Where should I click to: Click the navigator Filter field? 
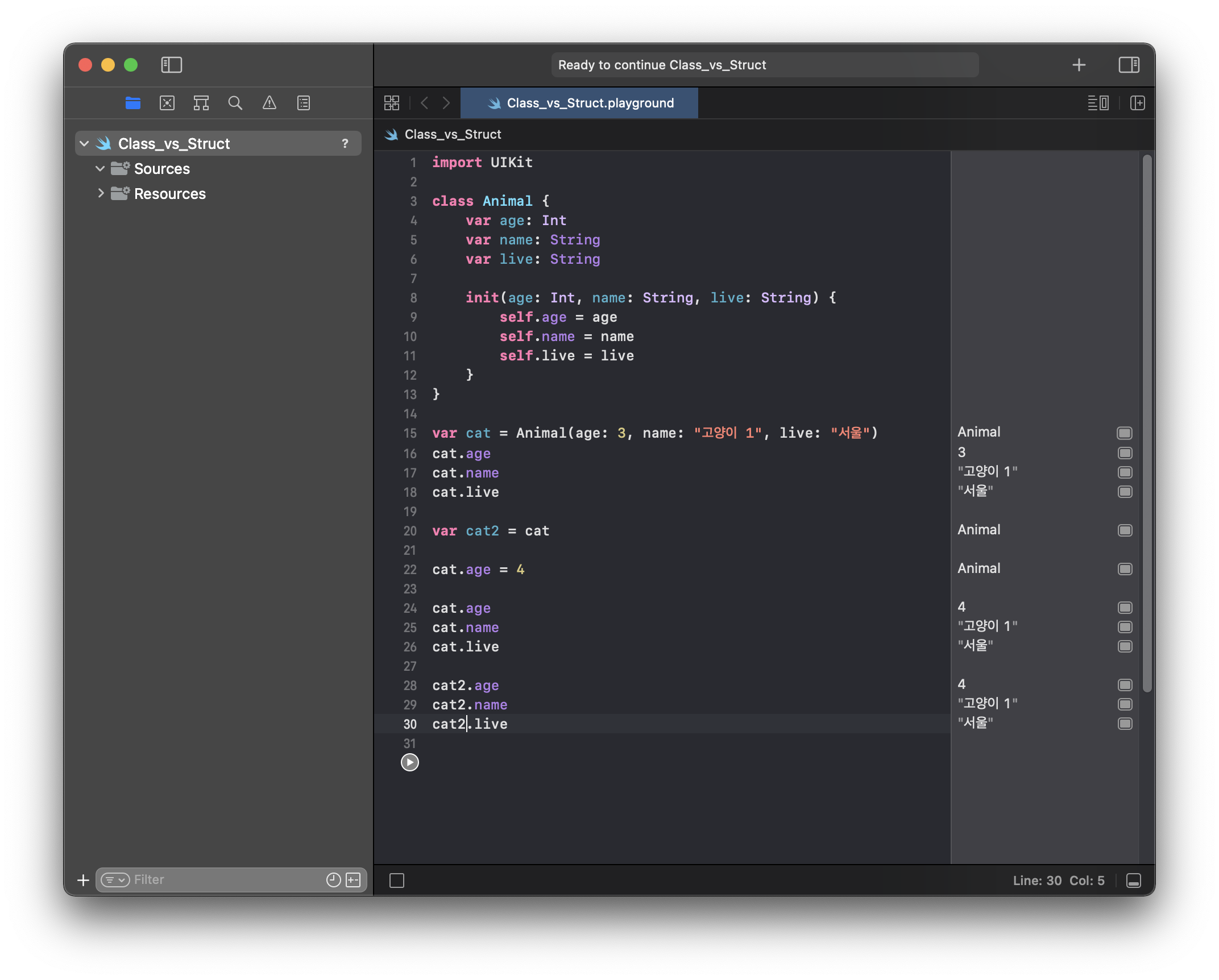click(x=227, y=880)
